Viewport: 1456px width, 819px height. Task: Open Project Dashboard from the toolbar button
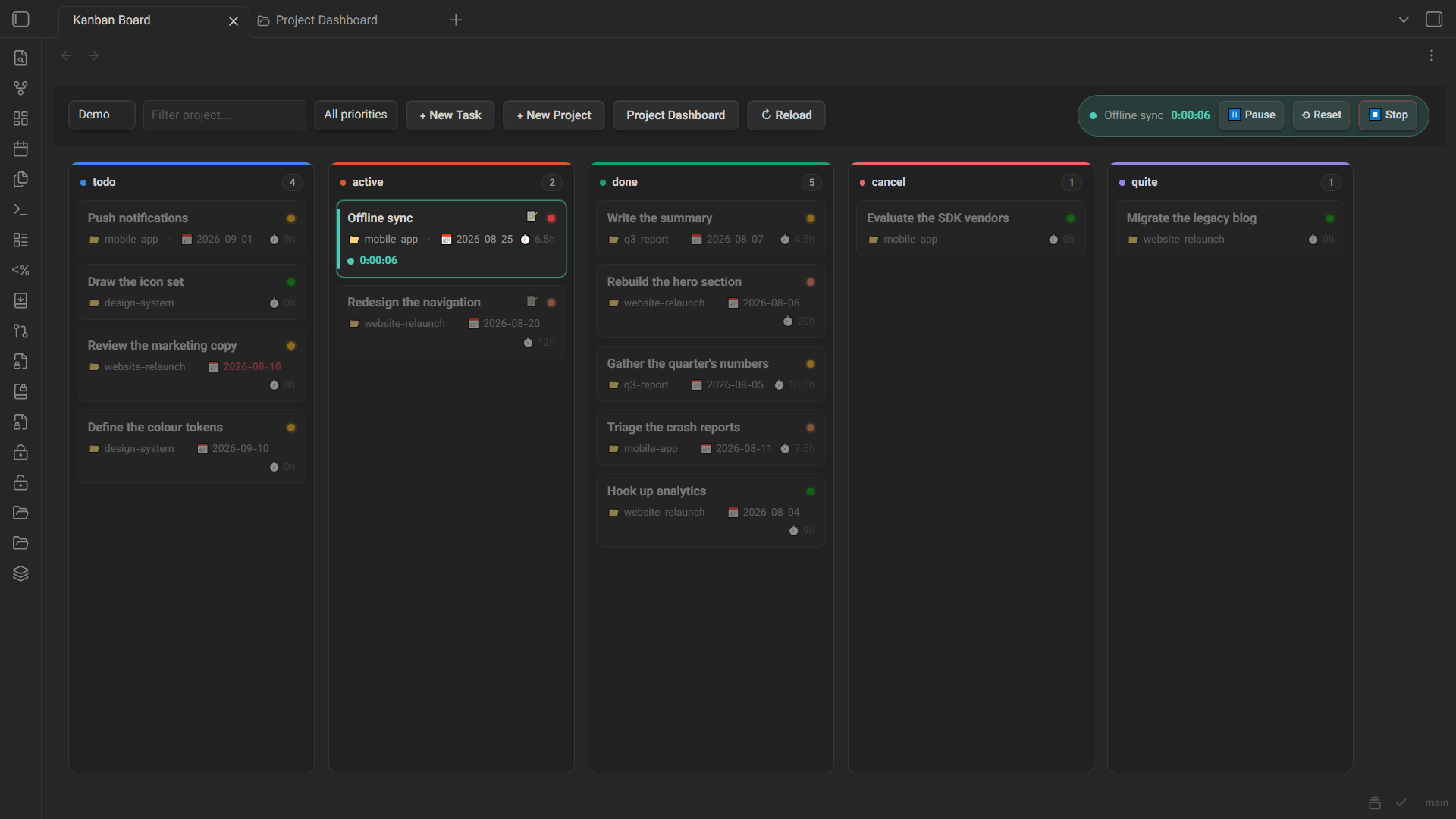point(676,115)
